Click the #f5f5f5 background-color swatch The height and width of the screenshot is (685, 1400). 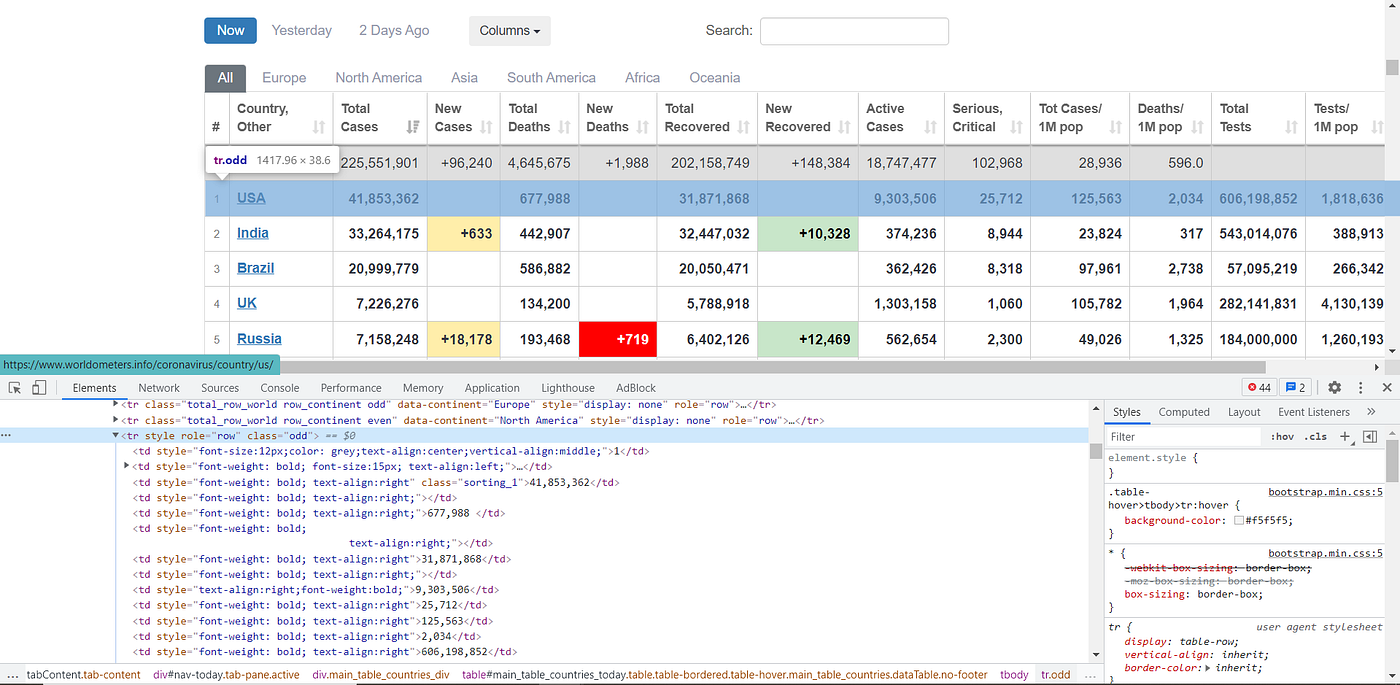tap(1239, 521)
